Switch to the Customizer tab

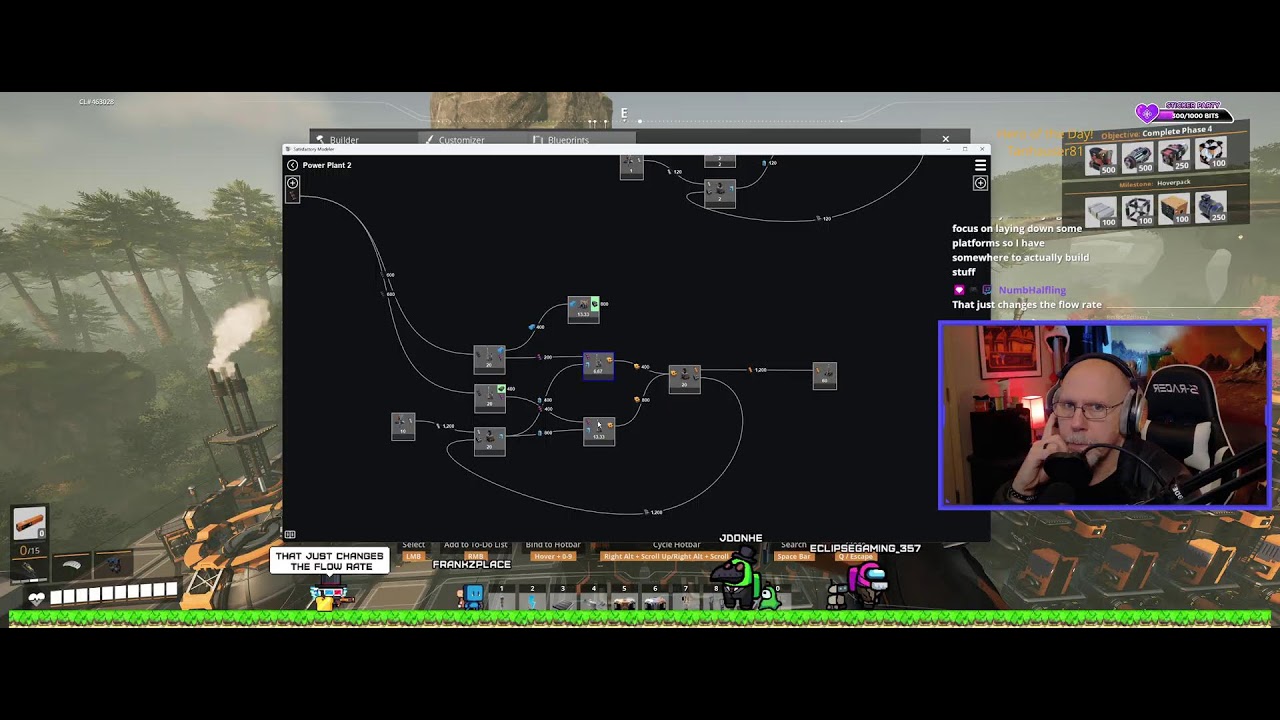coord(455,140)
